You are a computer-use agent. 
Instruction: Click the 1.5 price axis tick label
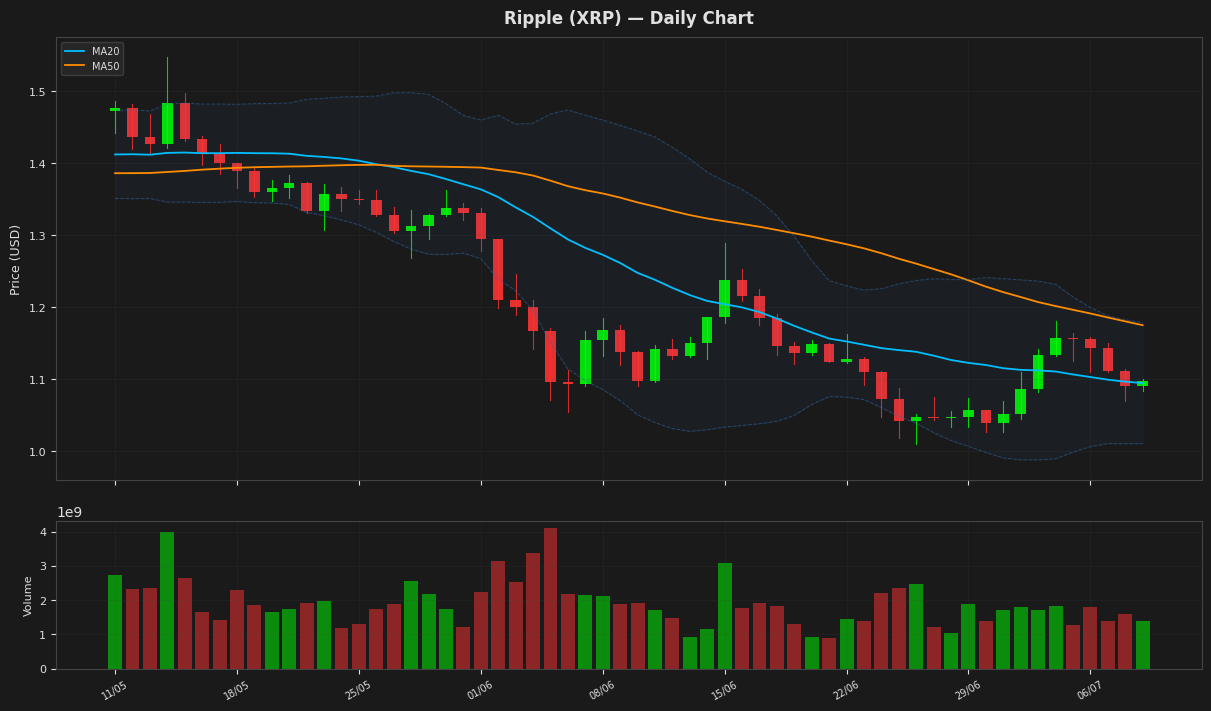38,92
